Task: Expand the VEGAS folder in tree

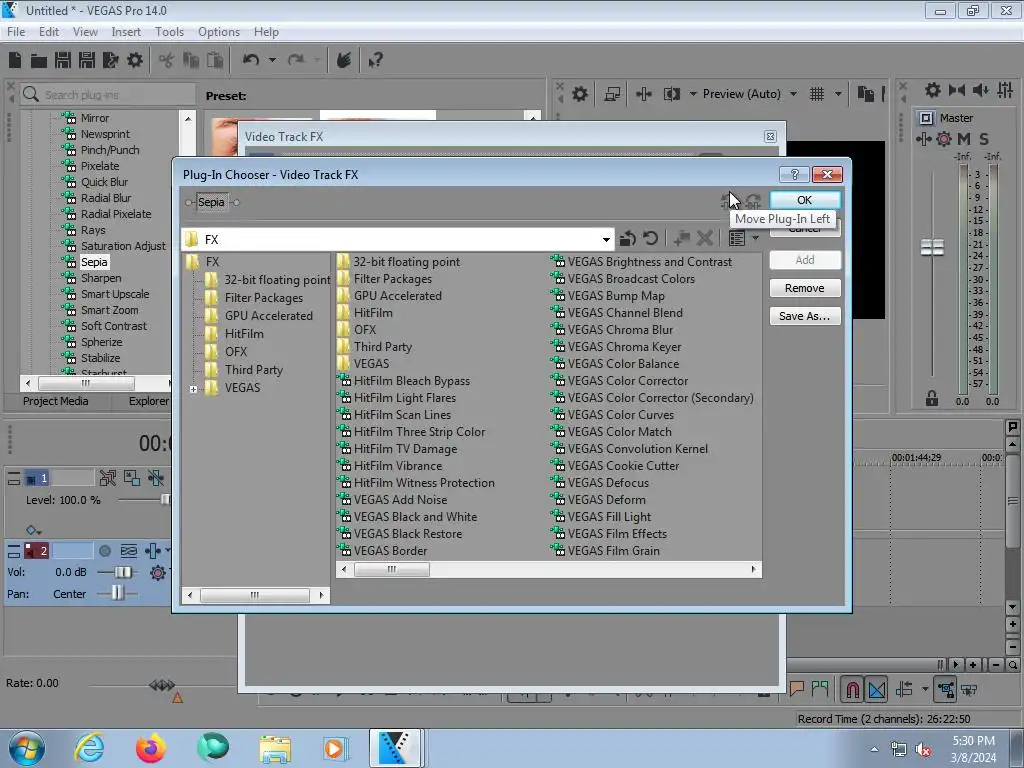Action: [193, 389]
